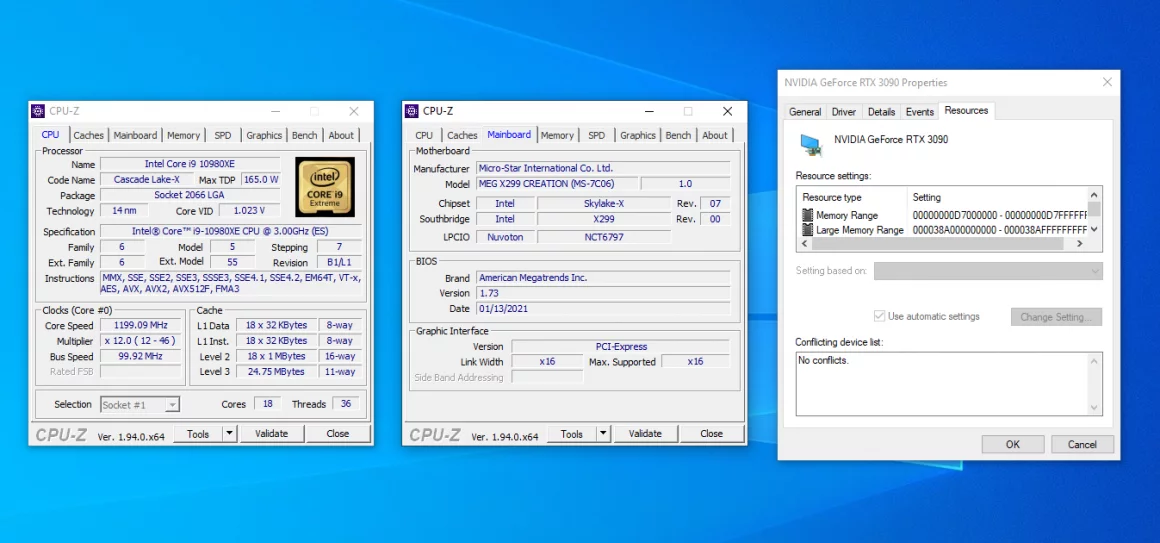Click Validate in the Mainboard window

(645, 434)
